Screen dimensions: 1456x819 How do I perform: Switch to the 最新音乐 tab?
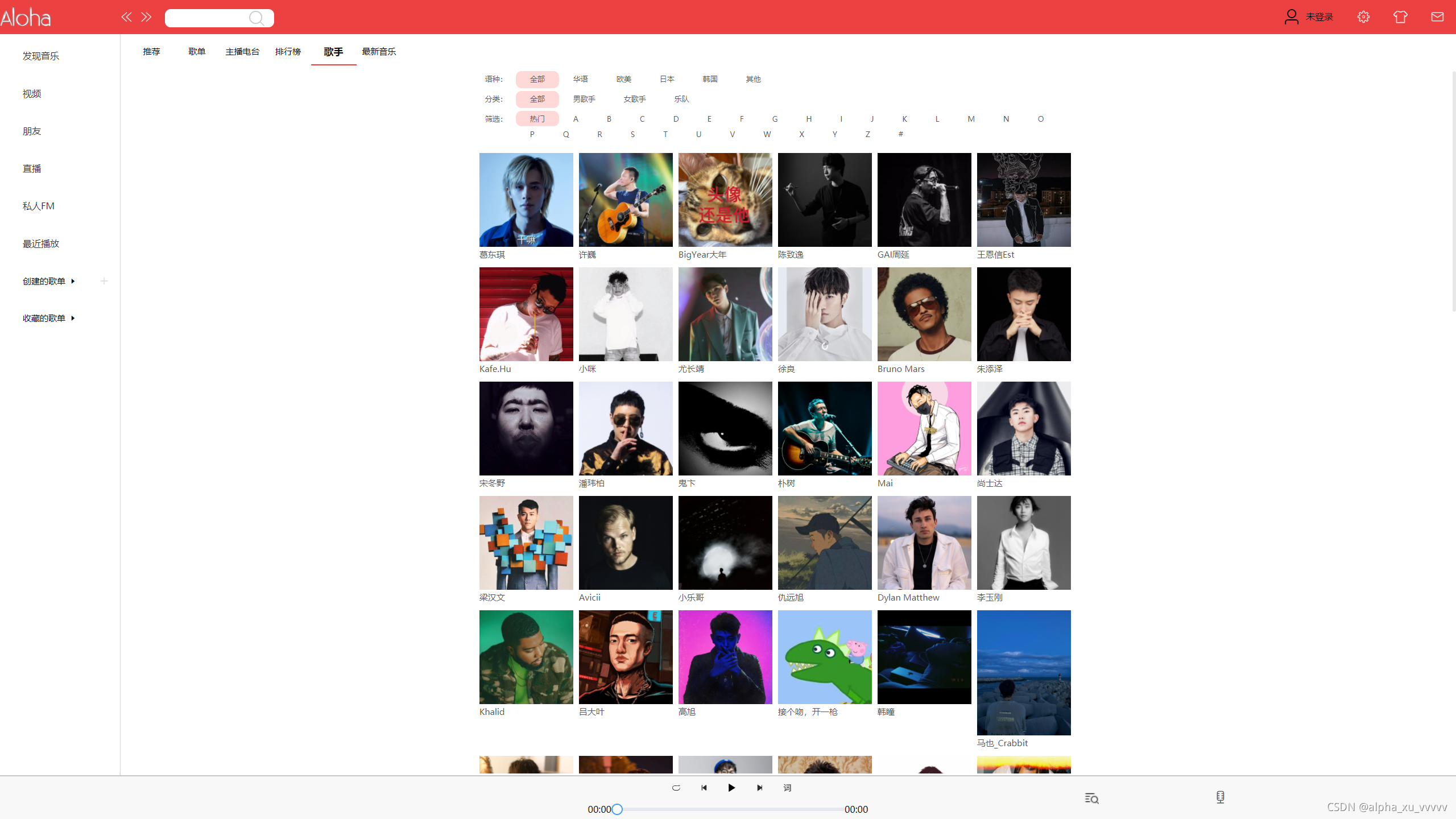coord(379,52)
